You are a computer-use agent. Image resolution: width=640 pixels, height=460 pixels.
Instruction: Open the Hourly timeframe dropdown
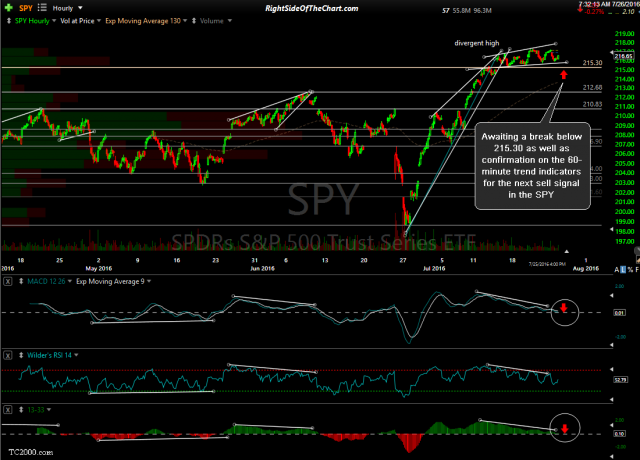pos(80,8)
